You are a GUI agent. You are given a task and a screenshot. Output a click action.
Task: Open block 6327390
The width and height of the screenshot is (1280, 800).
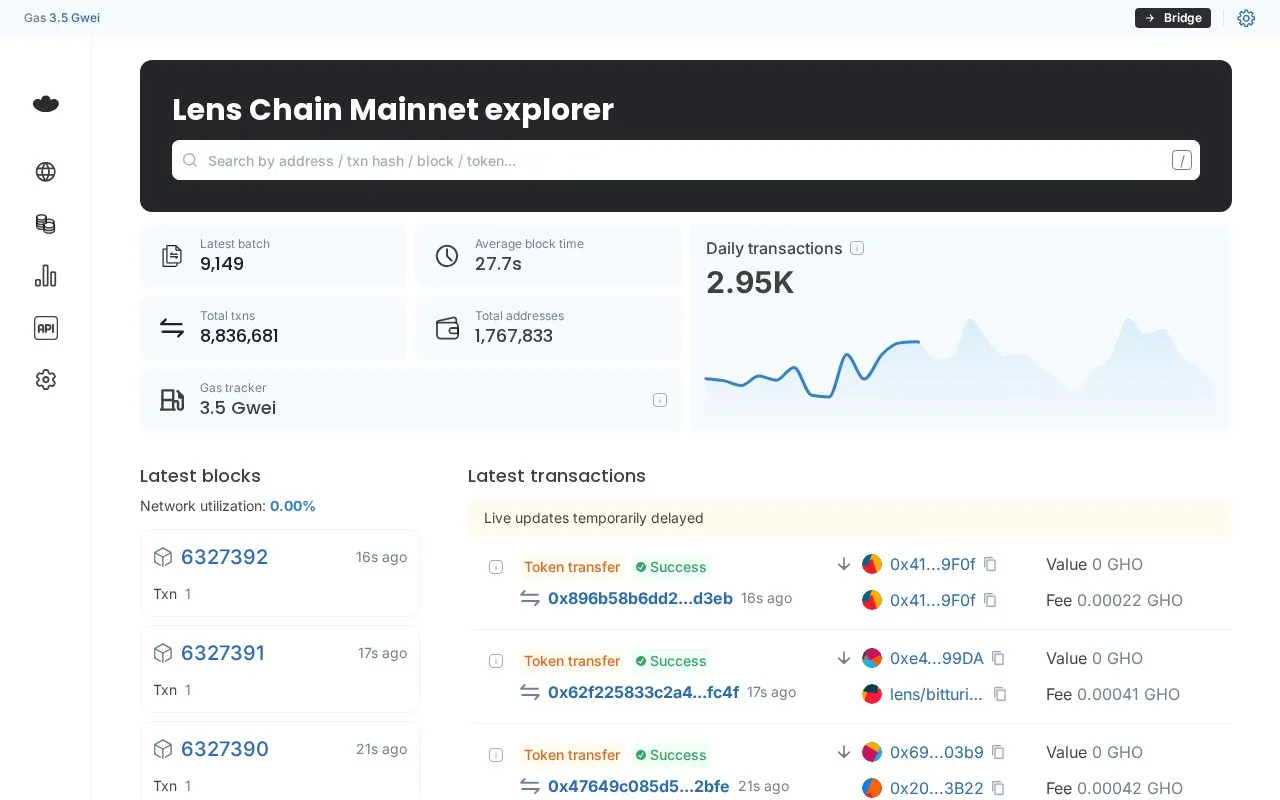[x=225, y=749]
